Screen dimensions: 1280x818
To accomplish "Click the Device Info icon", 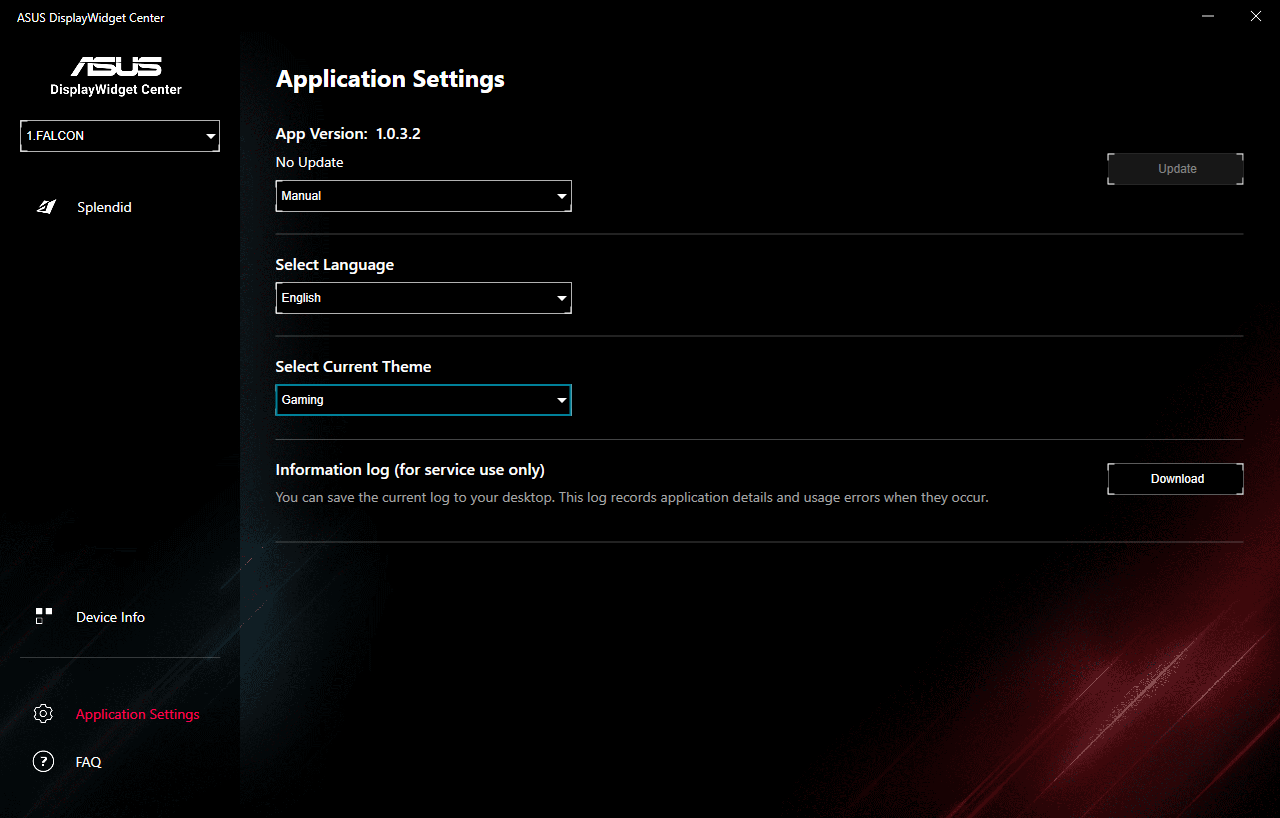I will pyautogui.click(x=43, y=617).
